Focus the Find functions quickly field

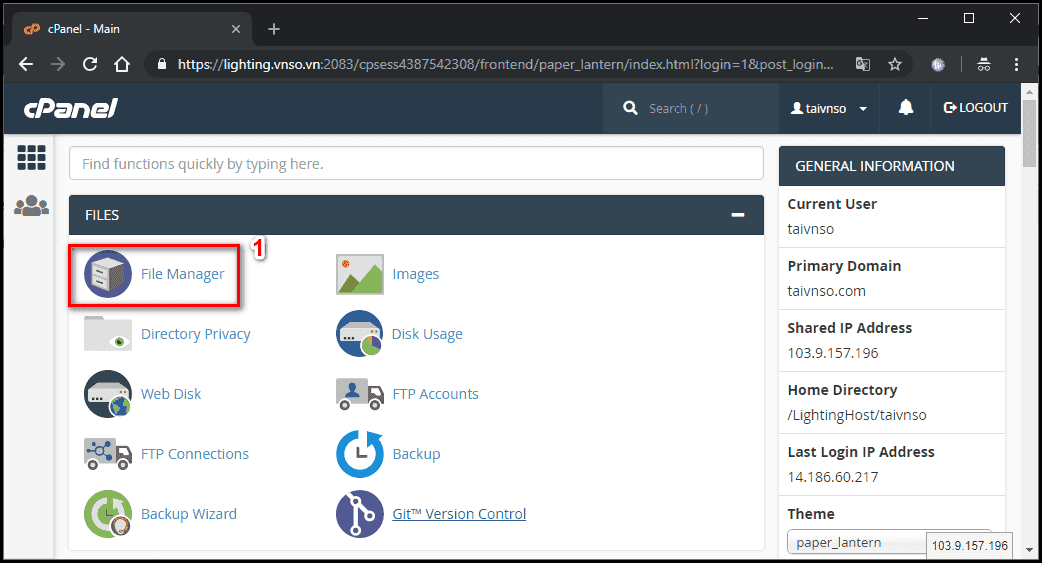(x=416, y=164)
